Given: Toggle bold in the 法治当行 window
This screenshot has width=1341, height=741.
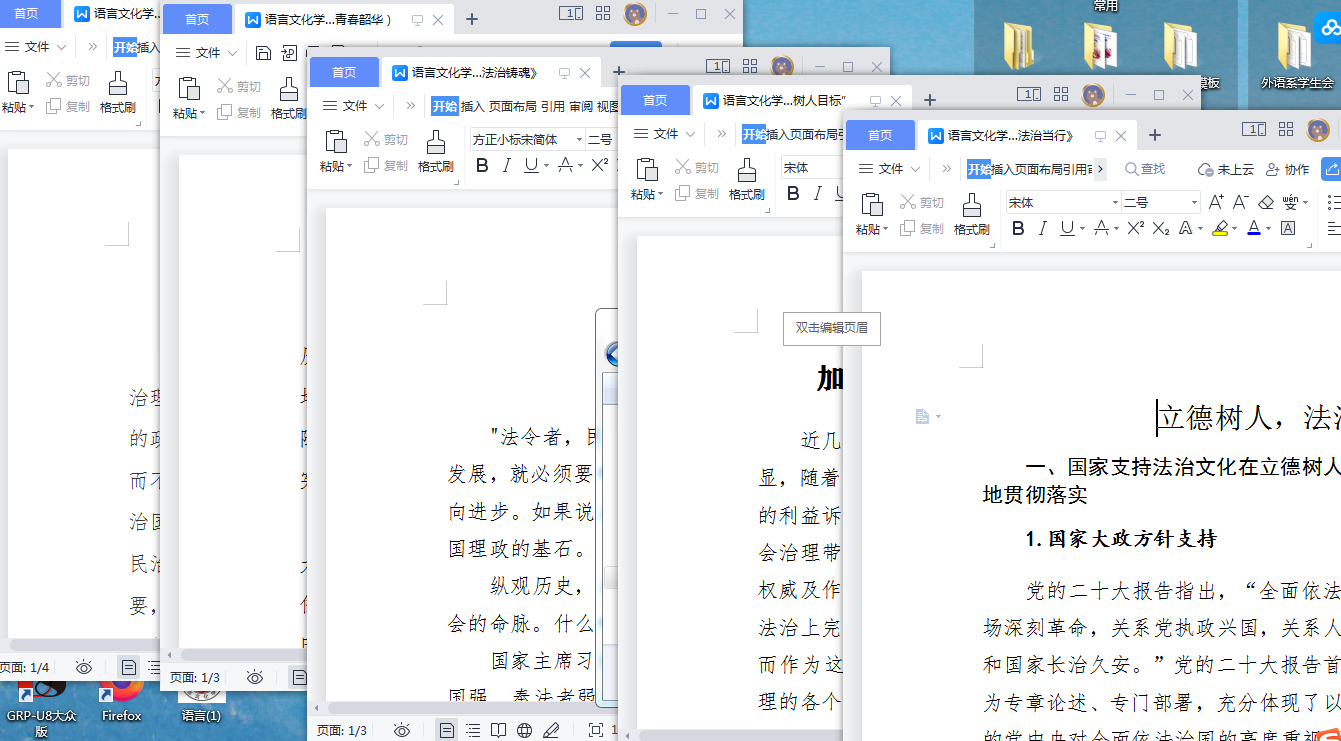Looking at the screenshot, I should point(1018,229).
